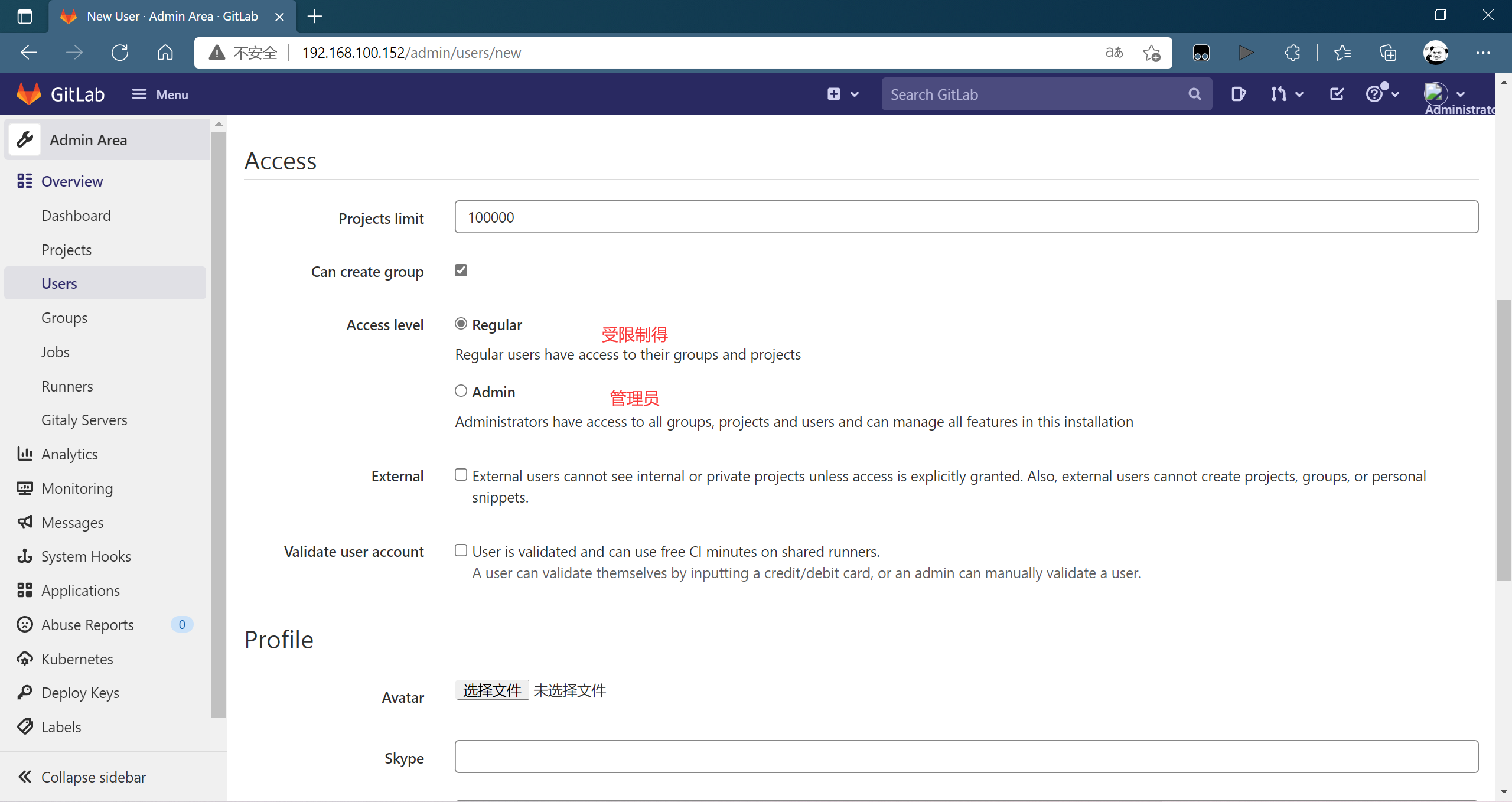This screenshot has width=1512, height=802.
Task: Open the help question mark dropdown
Action: 1382,94
